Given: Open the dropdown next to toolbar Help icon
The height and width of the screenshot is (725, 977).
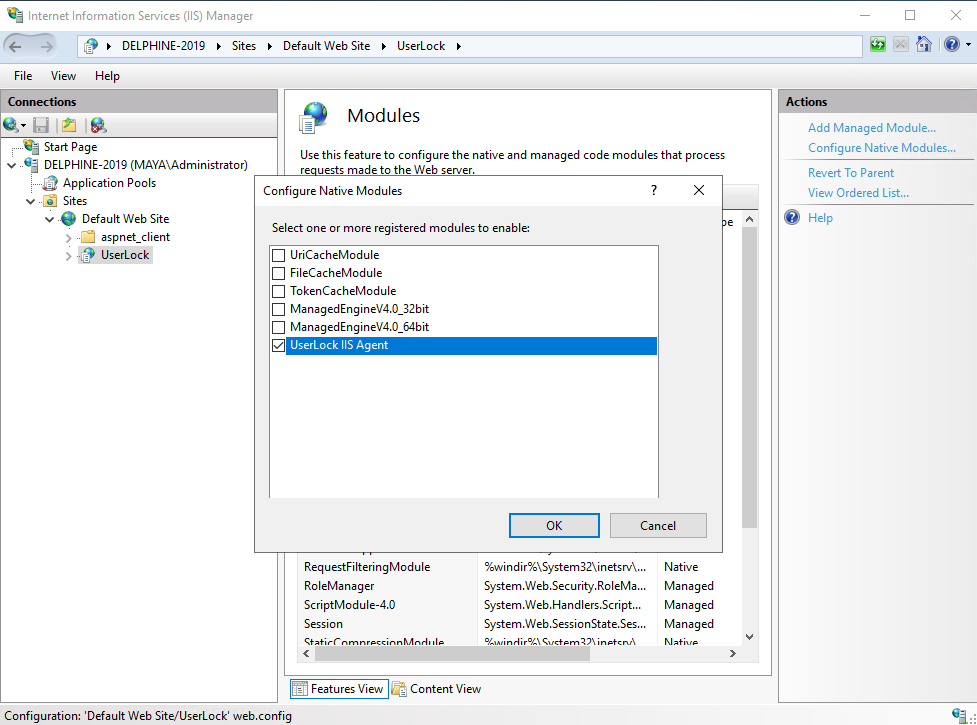Looking at the screenshot, I should coord(968,45).
